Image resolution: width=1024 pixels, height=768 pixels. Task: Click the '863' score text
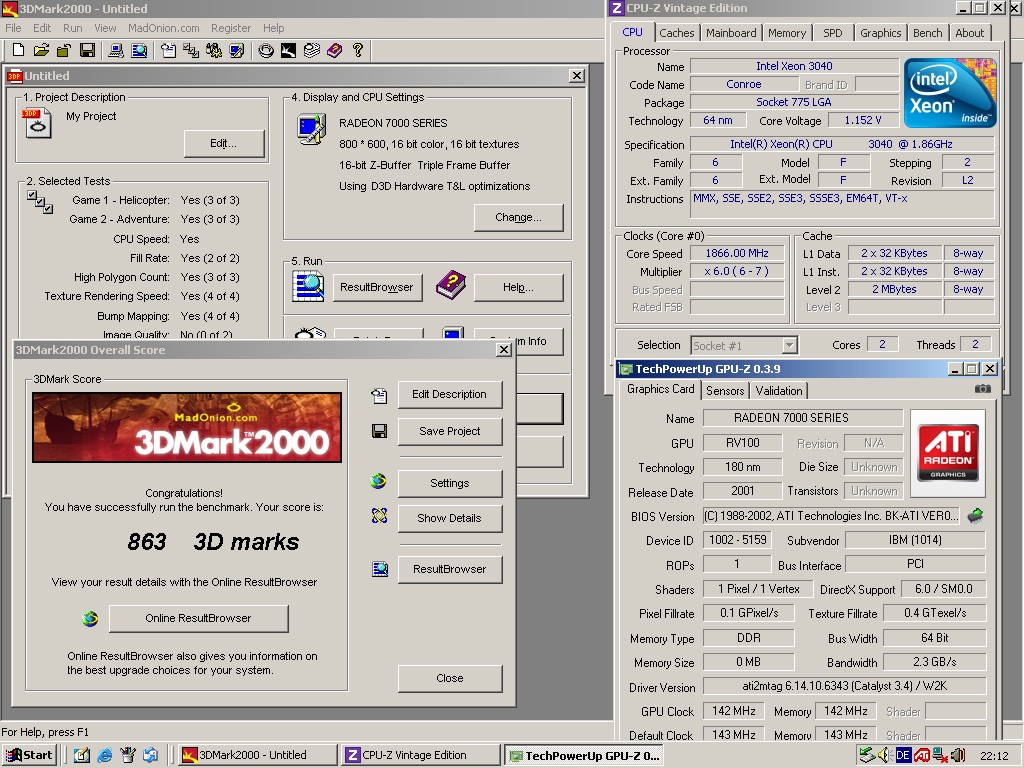click(x=147, y=541)
